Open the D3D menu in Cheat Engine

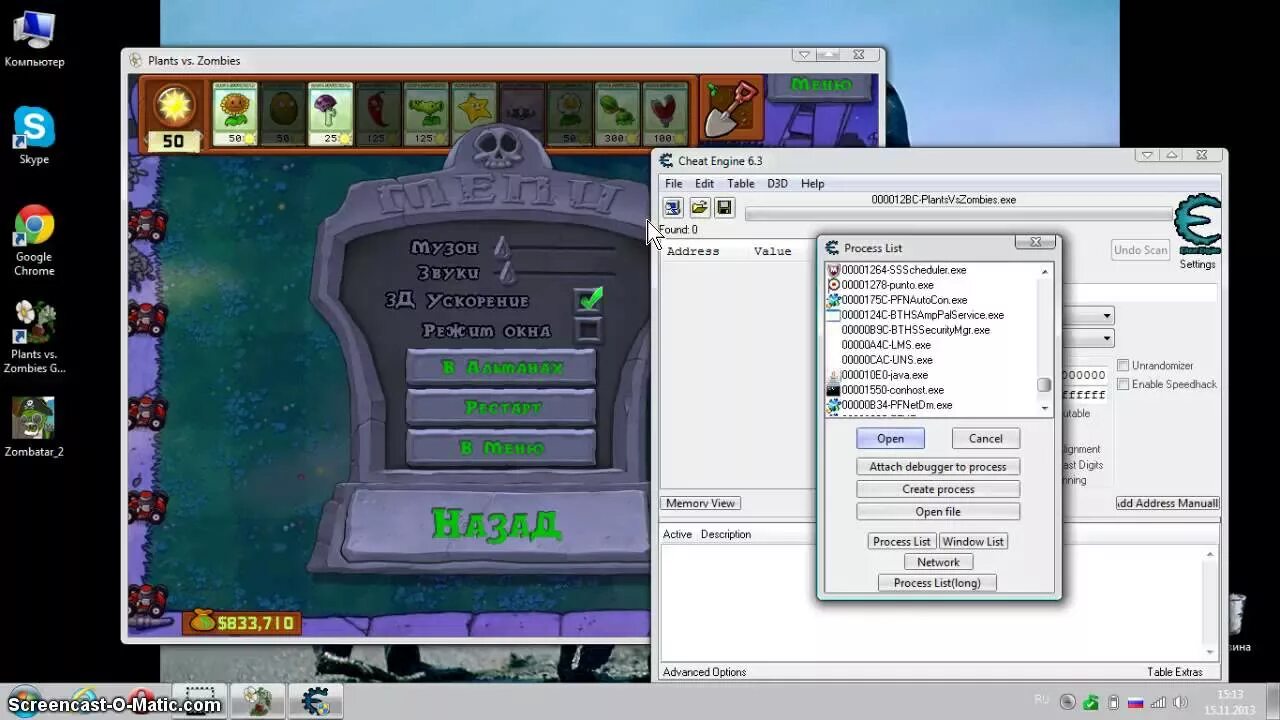coord(777,184)
